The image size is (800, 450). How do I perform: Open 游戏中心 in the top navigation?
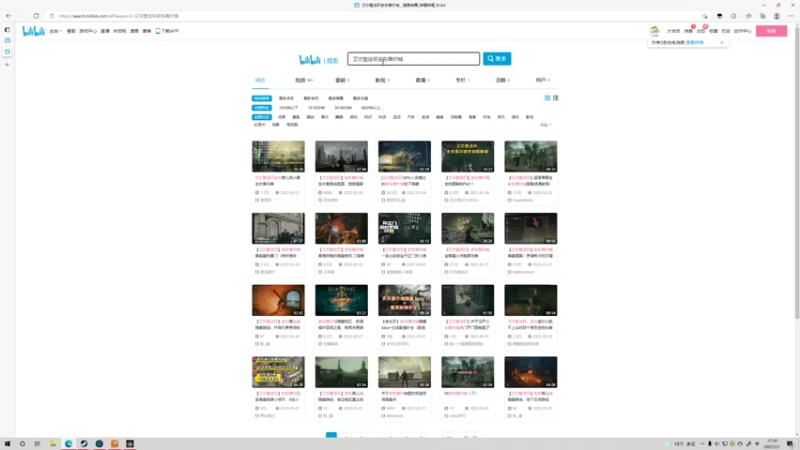(x=88, y=31)
